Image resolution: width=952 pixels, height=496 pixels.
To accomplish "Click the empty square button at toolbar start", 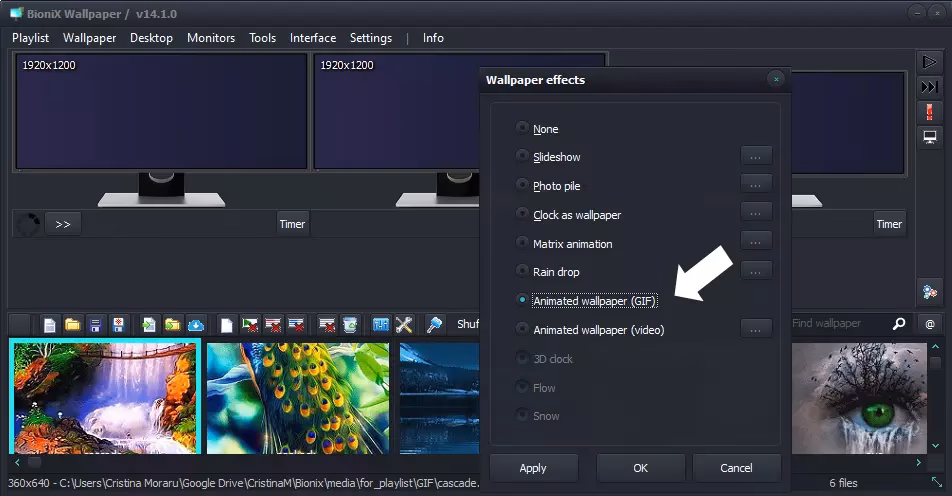I will [x=19, y=325].
